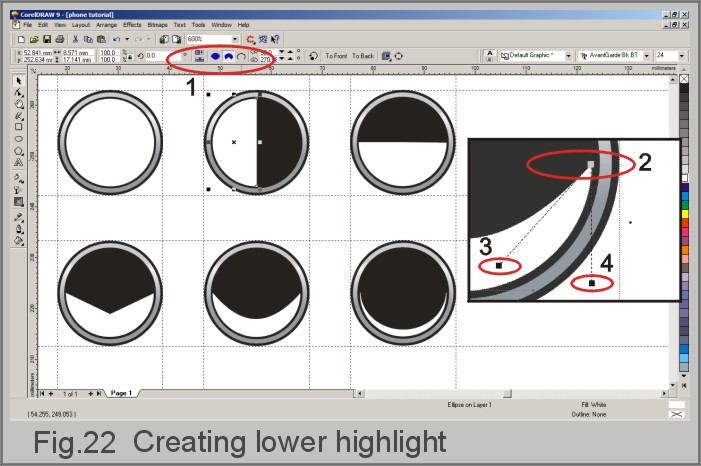Select the Rectangle tool

pyautogui.click(x=18, y=127)
